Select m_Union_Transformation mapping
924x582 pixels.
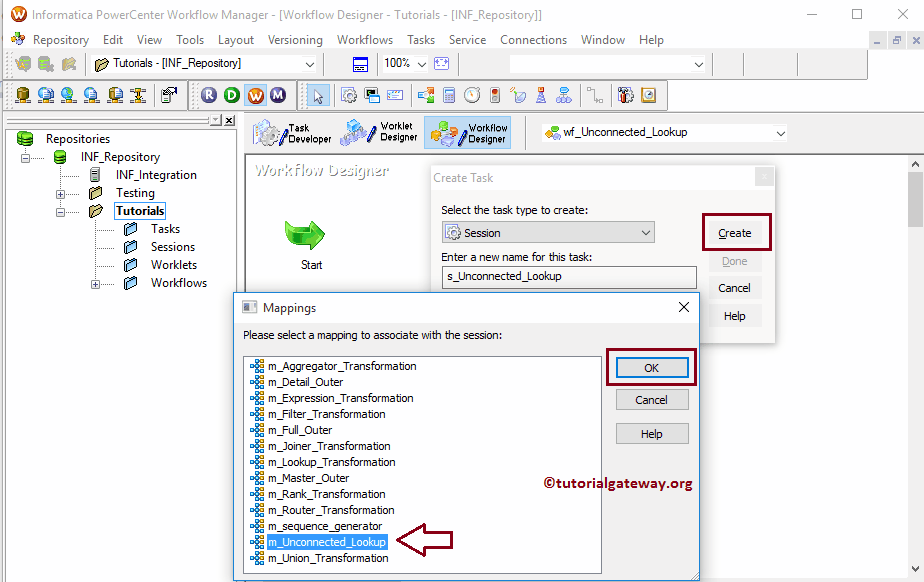click(328, 558)
